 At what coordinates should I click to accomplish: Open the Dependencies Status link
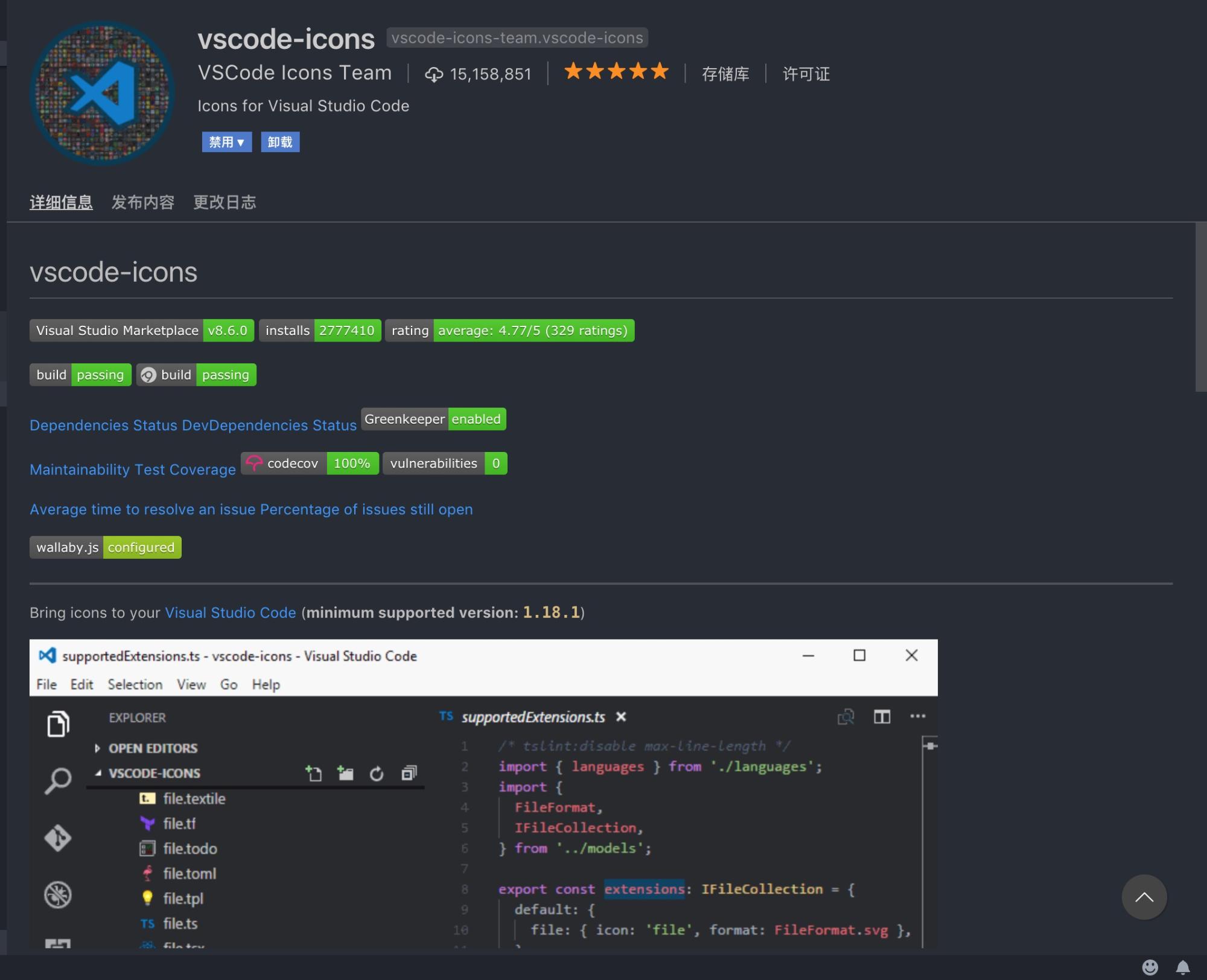tap(104, 425)
